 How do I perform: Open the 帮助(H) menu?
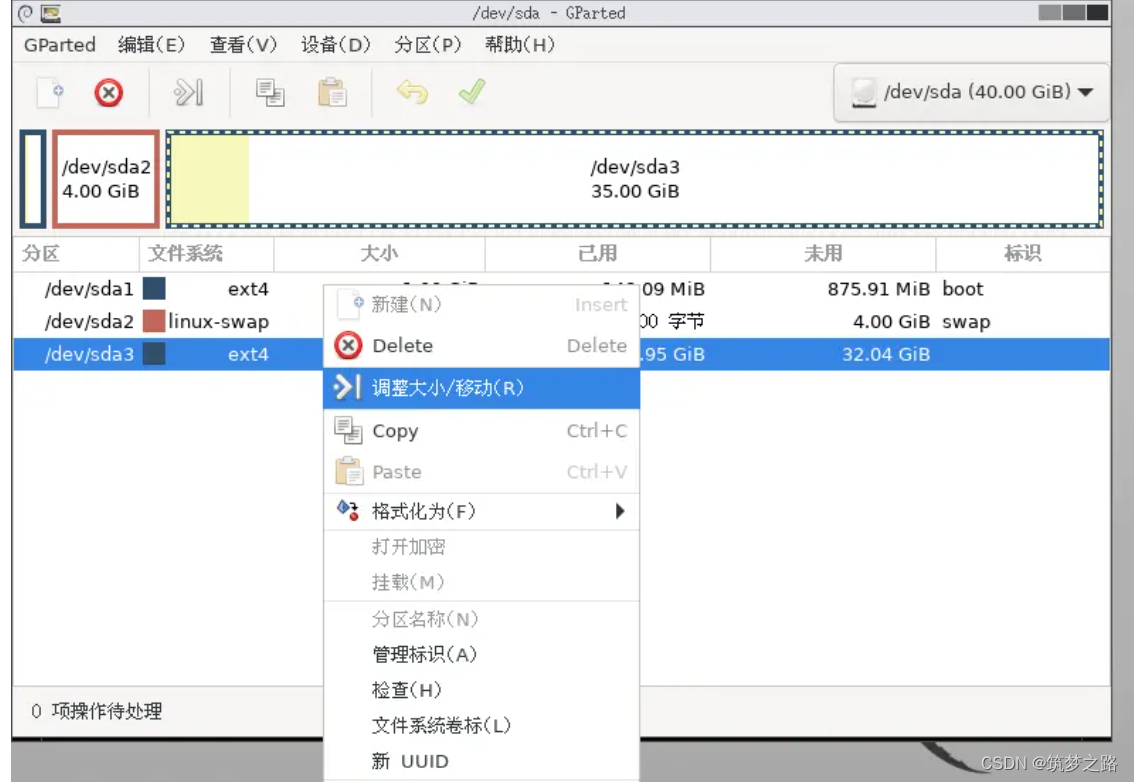click(x=519, y=45)
